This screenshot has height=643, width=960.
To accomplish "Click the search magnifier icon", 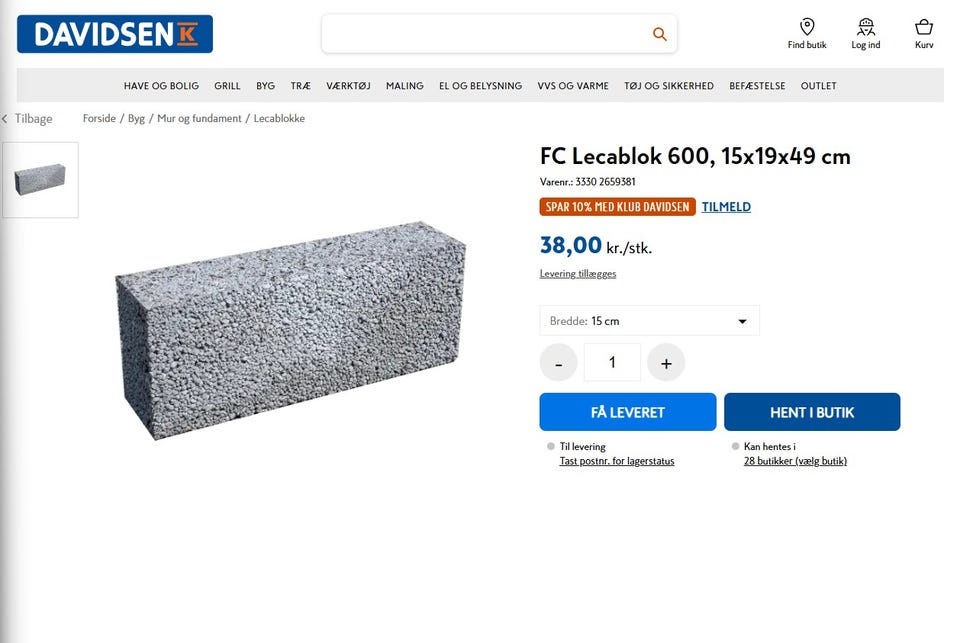I will click(x=659, y=34).
